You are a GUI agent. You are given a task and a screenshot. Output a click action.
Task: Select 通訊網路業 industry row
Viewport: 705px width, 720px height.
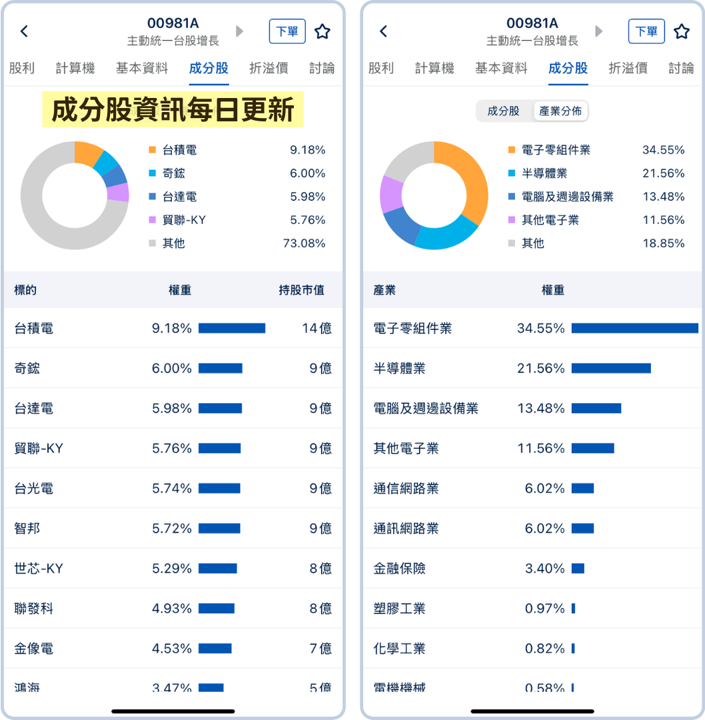(x=532, y=528)
